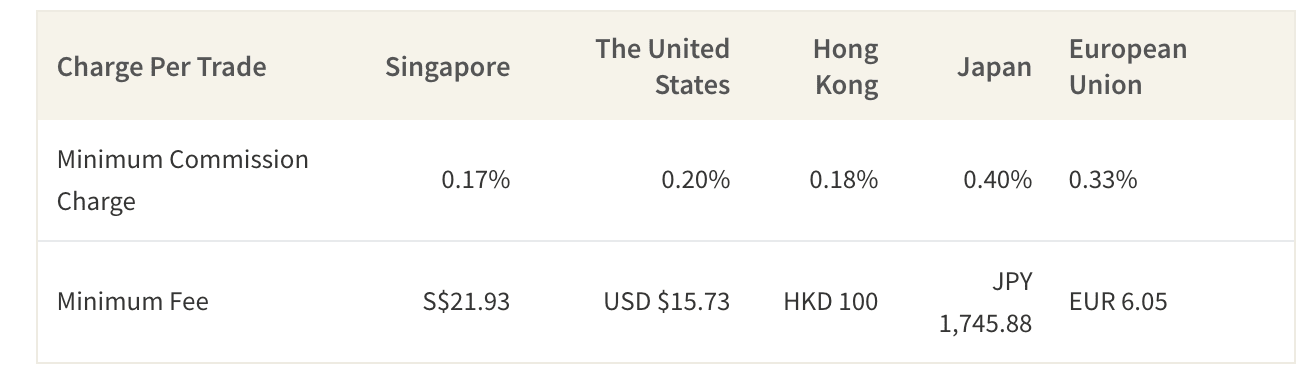Click the 0.18% Hong Kong commission value

click(x=844, y=181)
